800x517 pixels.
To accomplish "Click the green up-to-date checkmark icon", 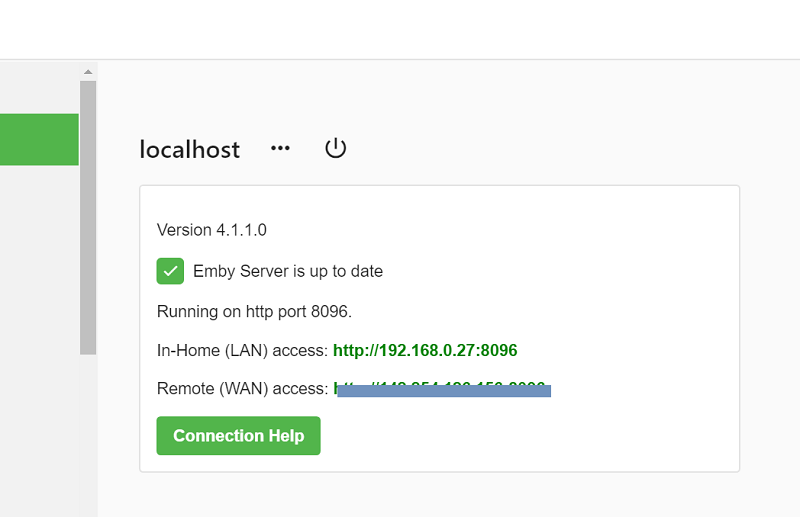I will 170,271.
